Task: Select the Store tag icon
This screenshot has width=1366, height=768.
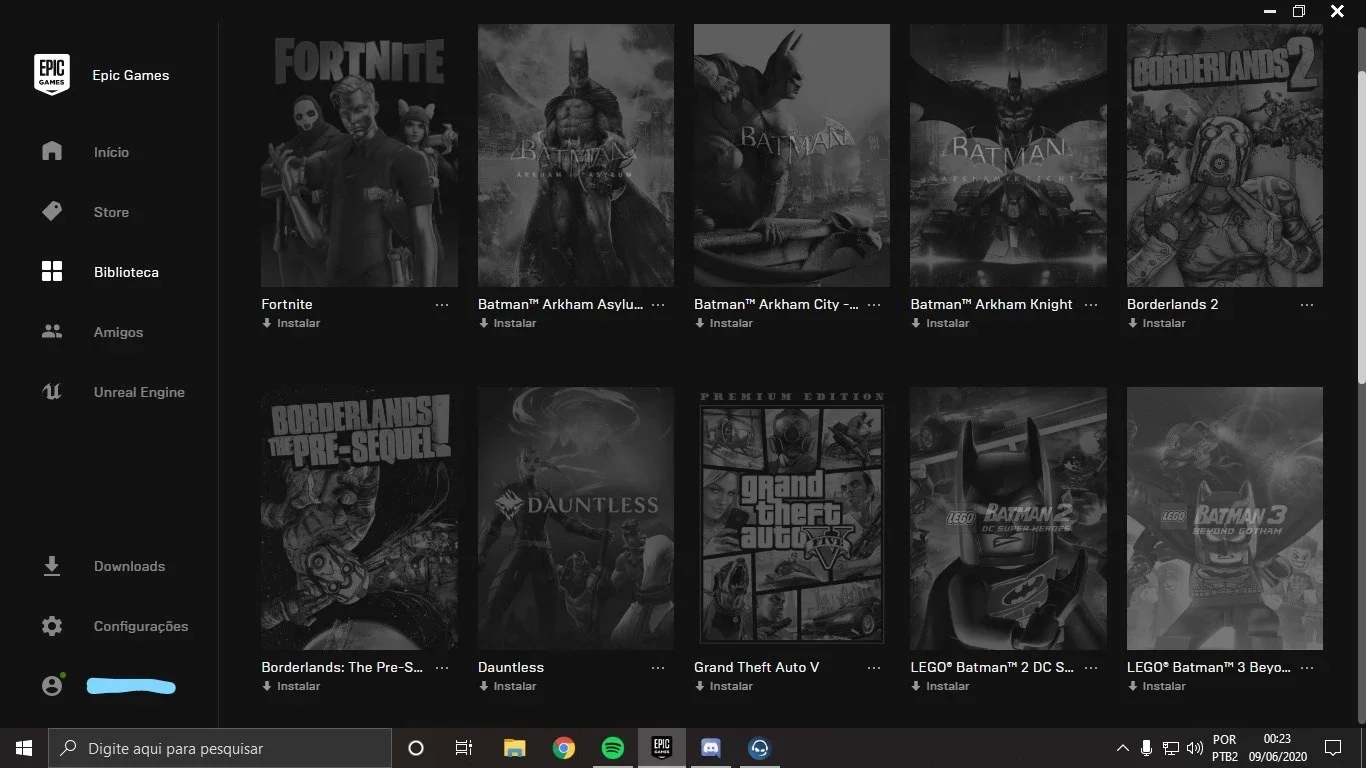Action: pos(52,212)
